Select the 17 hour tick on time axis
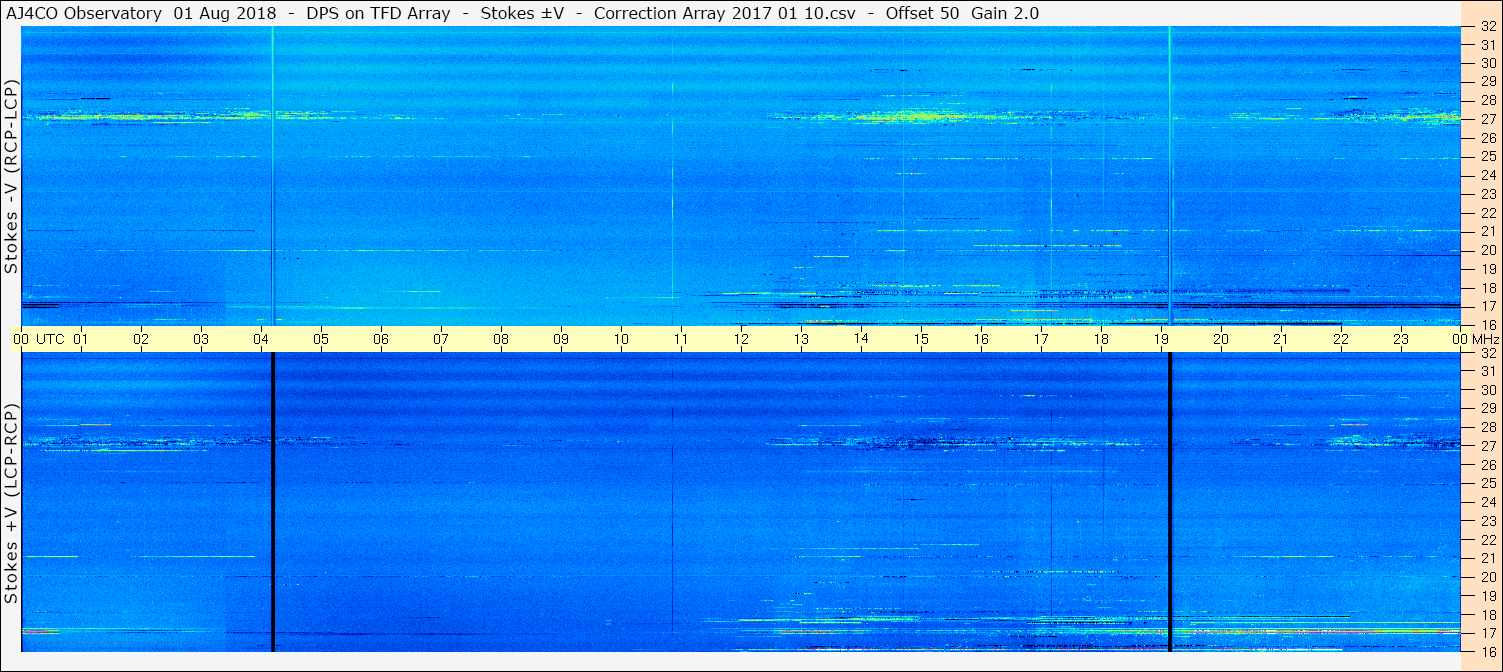 (x=1041, y=340)
